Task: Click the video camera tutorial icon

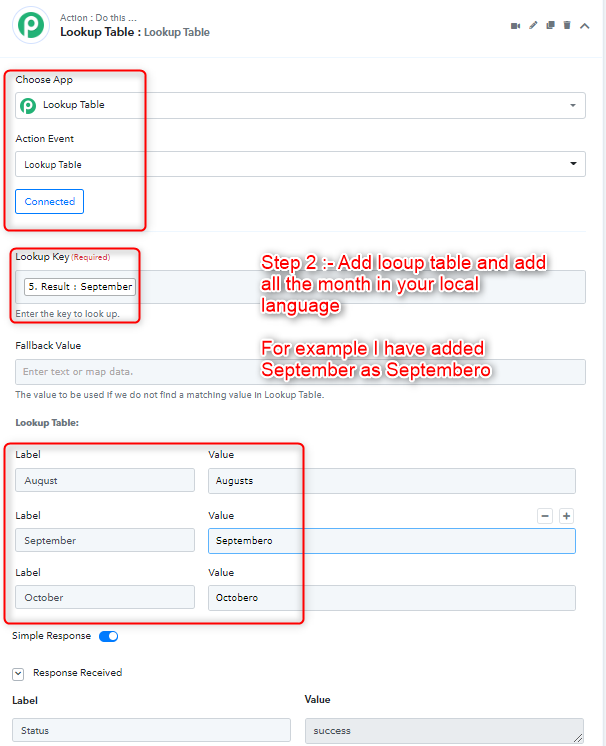Action: 515,26
